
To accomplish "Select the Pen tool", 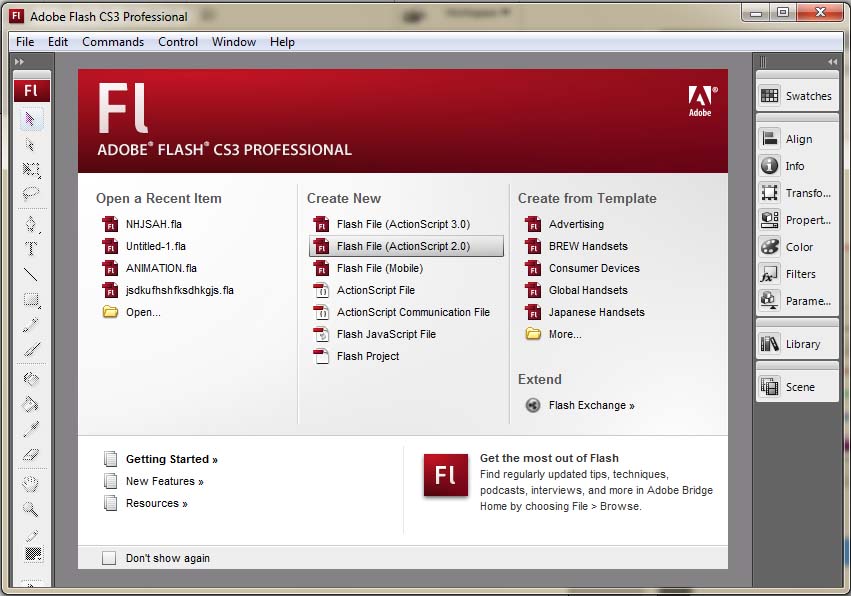I will [x=31, y=224].
